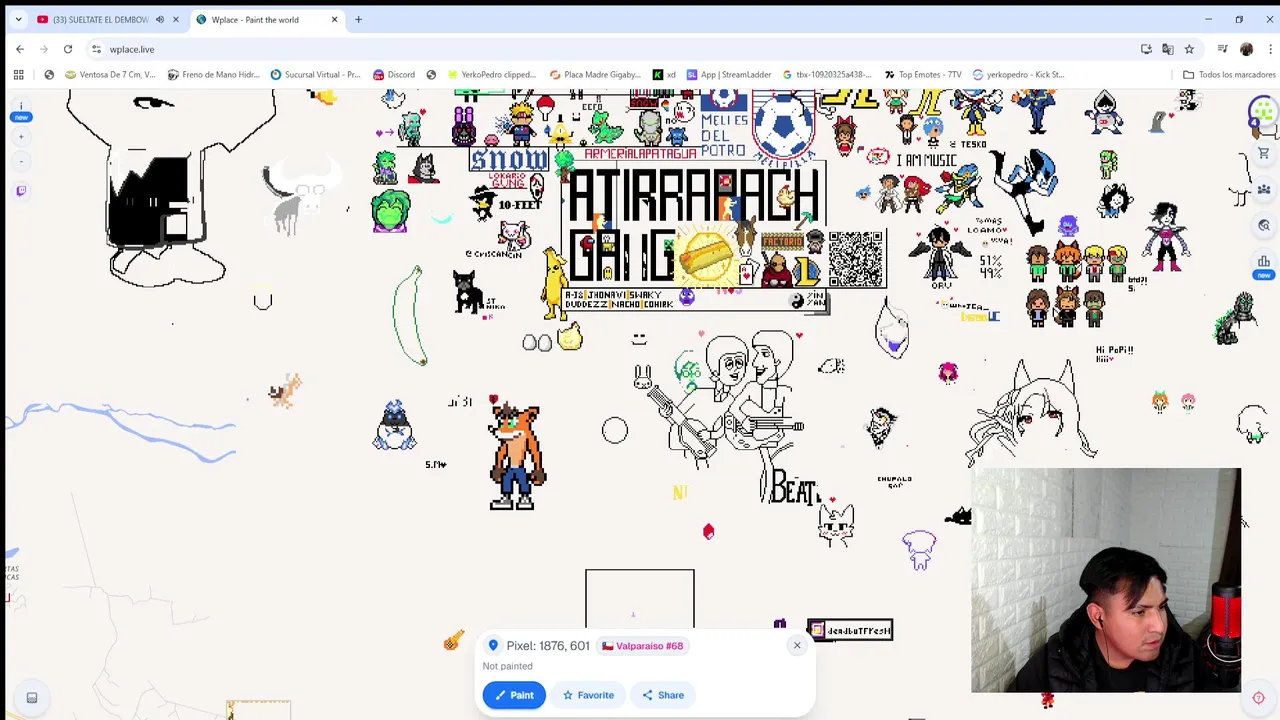Image resolution: width=1280 pixels, height=720 pixels.
Task: Open the Chrome profile avatar
Action: 1246,49
